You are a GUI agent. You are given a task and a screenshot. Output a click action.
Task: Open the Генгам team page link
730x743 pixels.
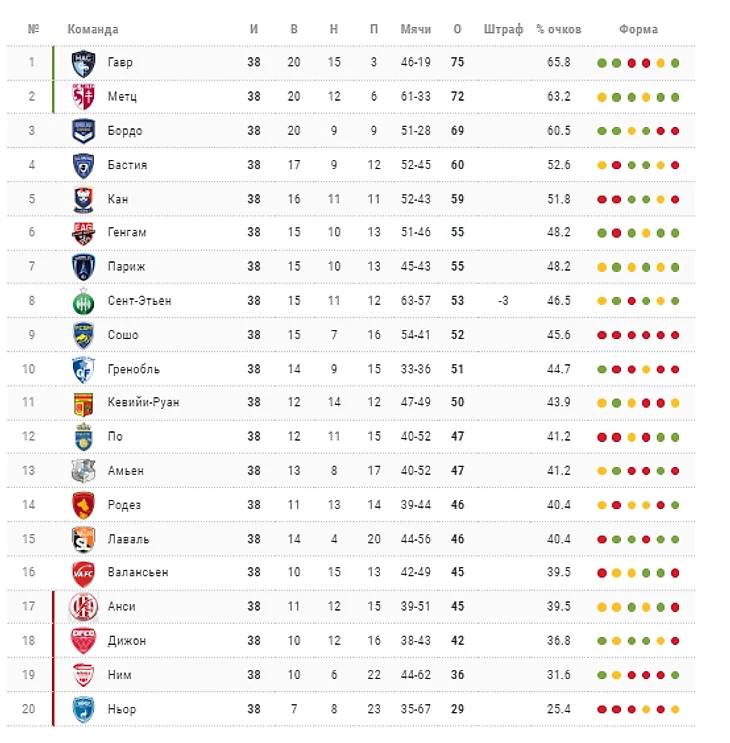[127, 233]
